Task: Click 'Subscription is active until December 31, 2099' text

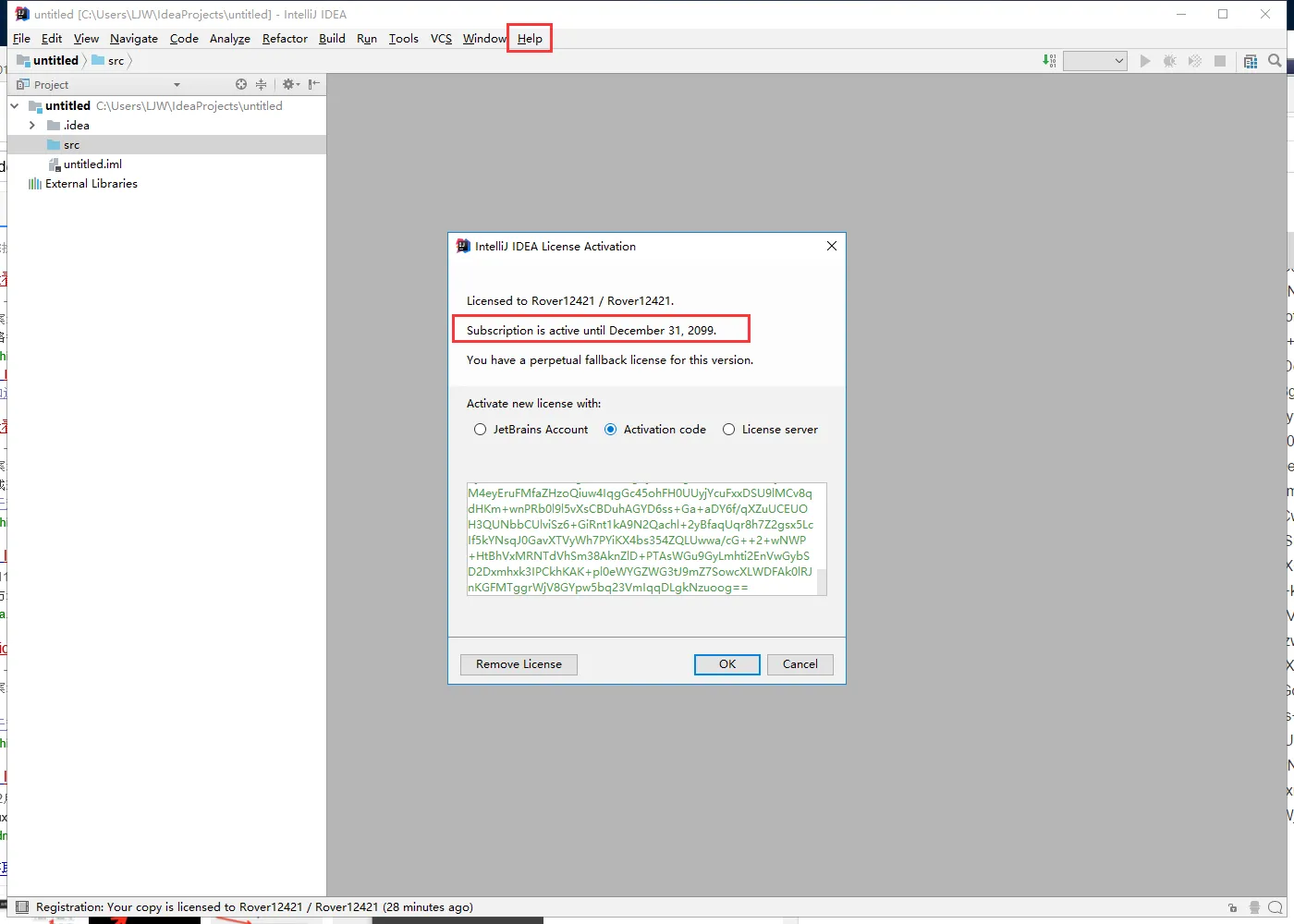Action: click(592, 330)
